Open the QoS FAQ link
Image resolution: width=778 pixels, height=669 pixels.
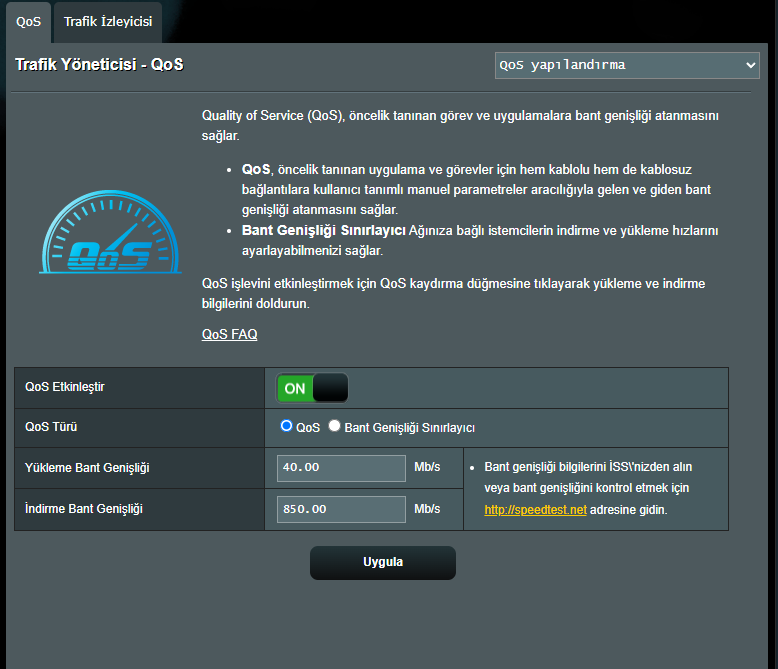(x=229, y=334)
